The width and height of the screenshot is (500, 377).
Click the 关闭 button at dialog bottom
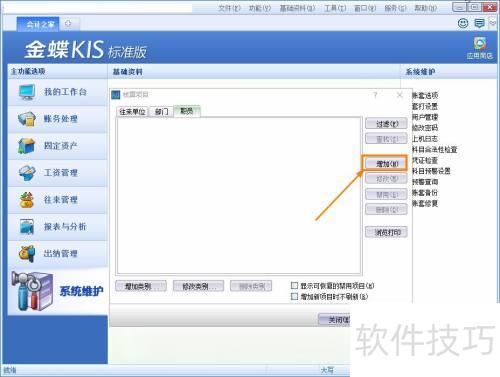tap(334, 320)
